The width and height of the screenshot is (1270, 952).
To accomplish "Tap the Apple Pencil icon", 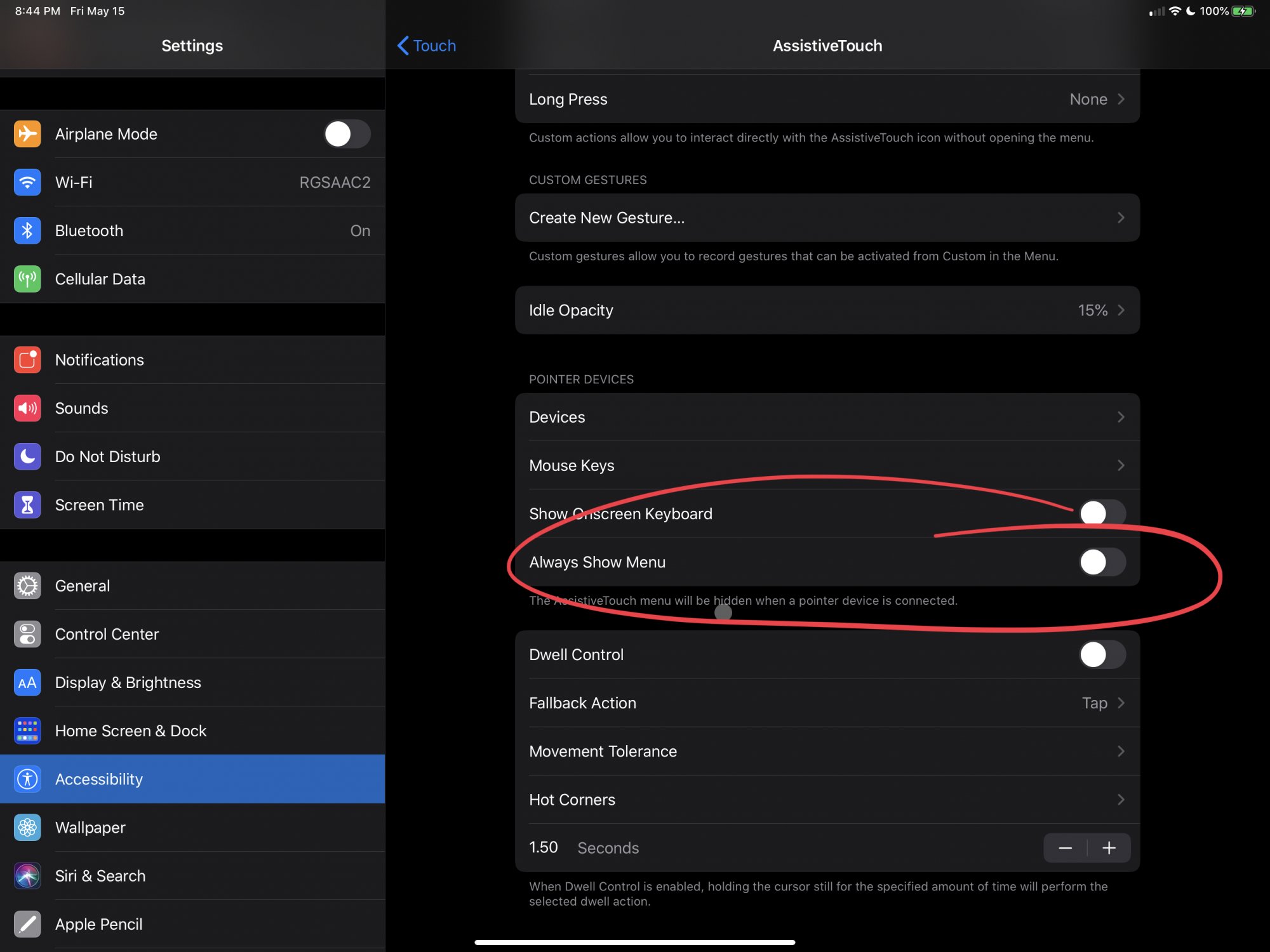I will [27, 924].
